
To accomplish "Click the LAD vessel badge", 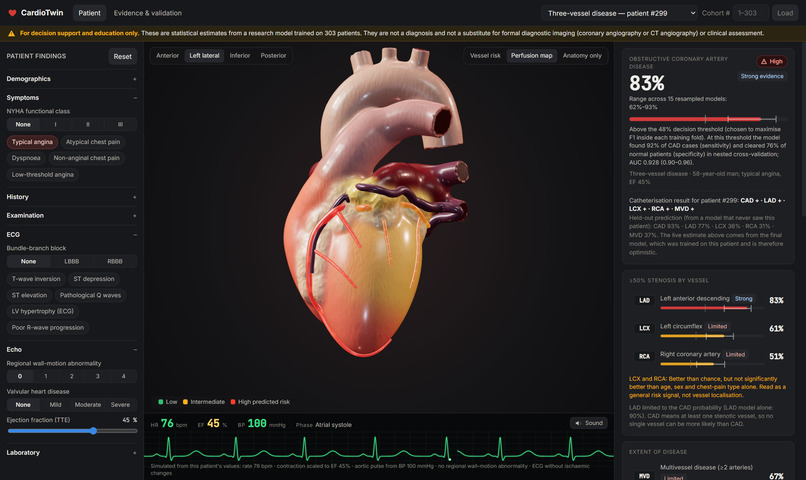I will pyautogui.click(x=644, y=301).
